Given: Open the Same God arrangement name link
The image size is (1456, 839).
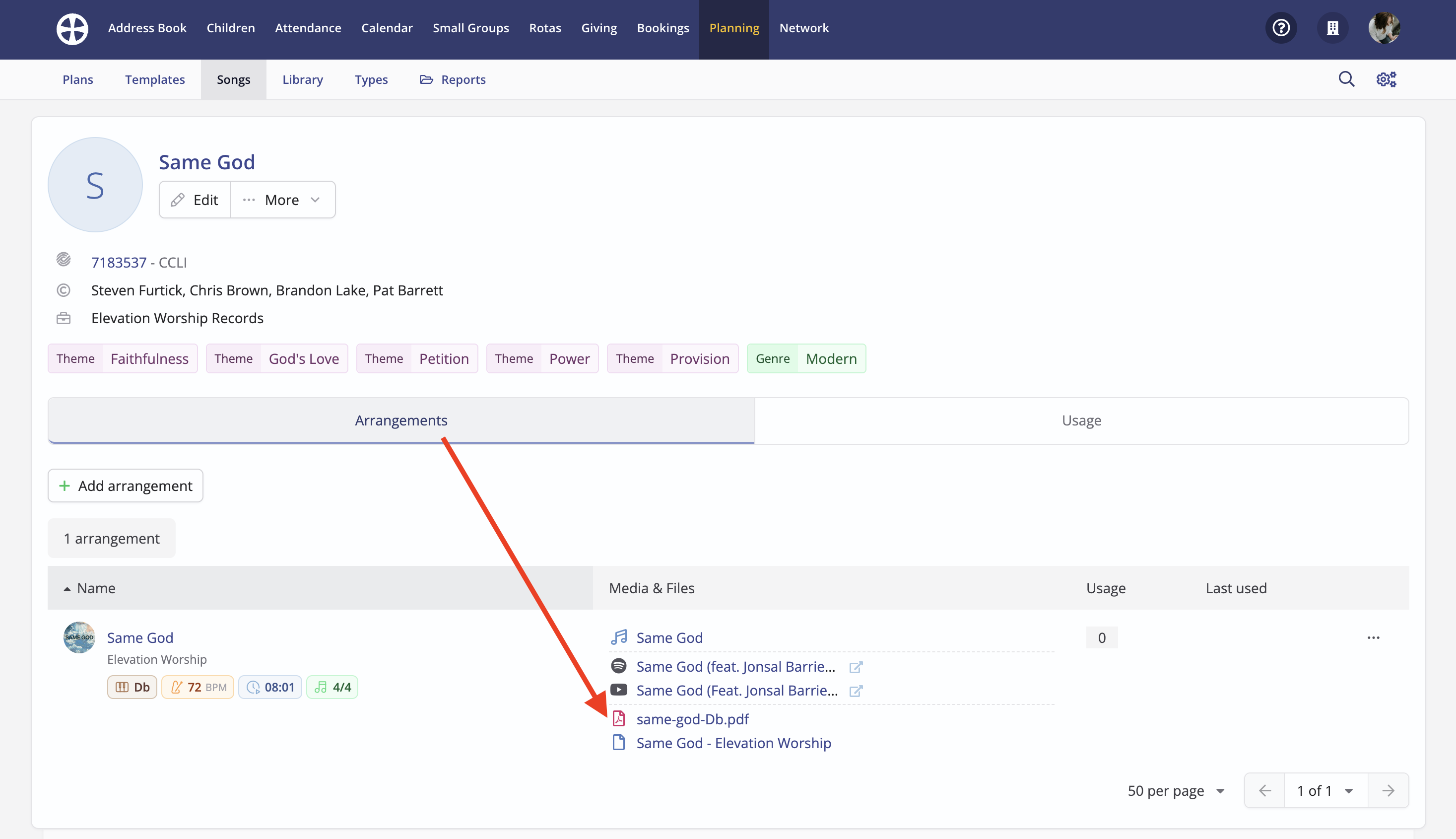Looking at the screenshot, I should click(140, 637).
